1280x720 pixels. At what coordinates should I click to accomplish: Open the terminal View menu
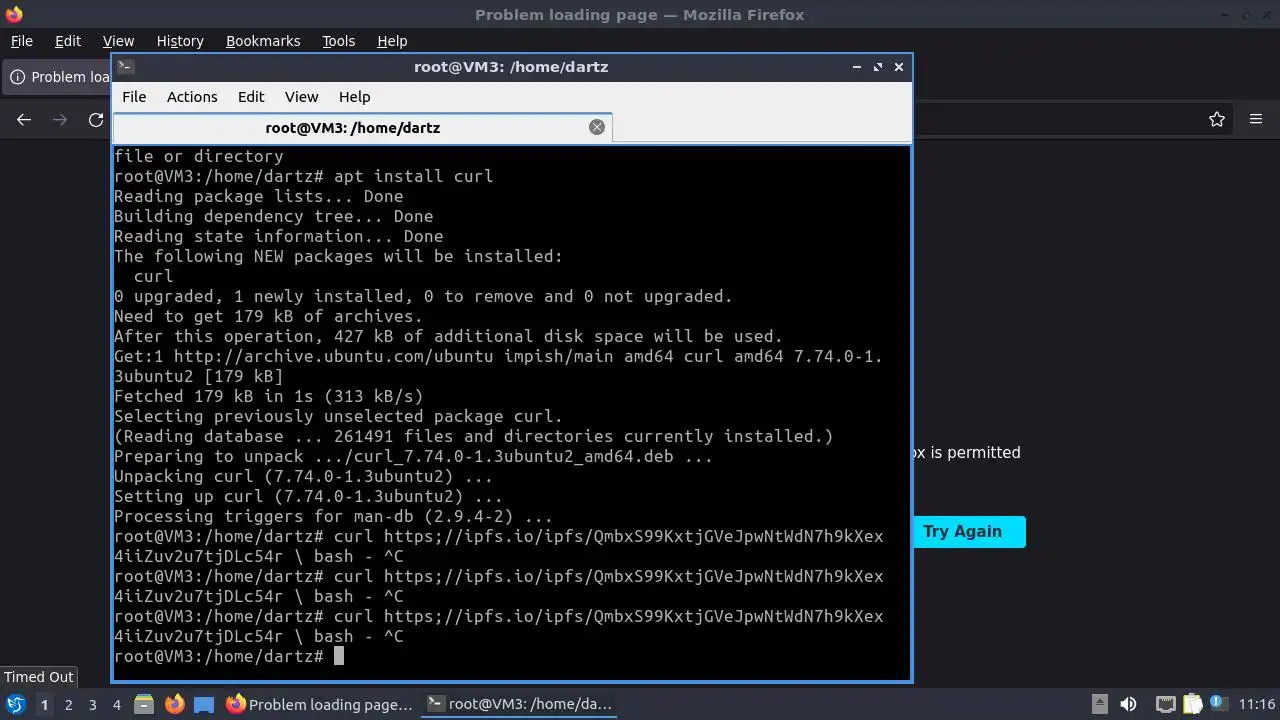point(301,97)
